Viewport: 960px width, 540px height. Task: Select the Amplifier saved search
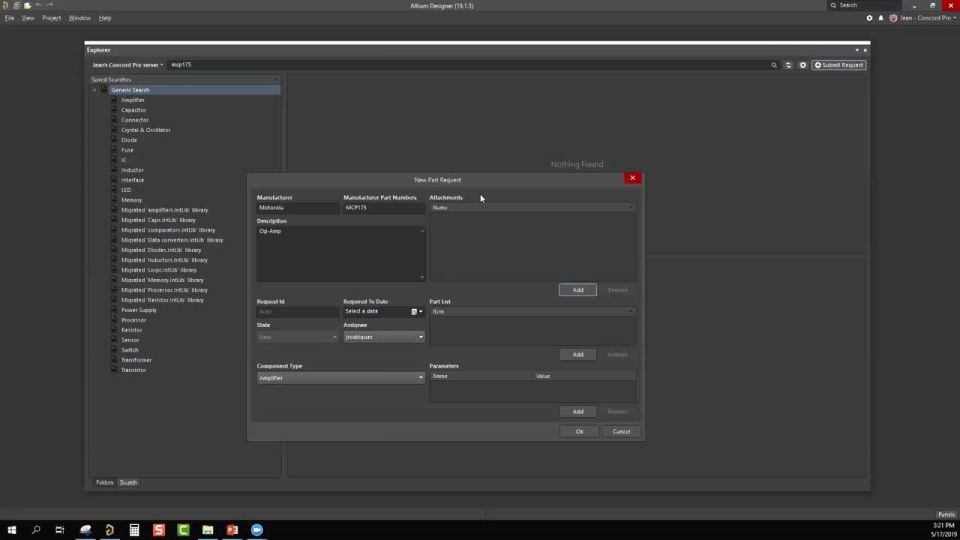pyautogui.click(x=133, y=100)
